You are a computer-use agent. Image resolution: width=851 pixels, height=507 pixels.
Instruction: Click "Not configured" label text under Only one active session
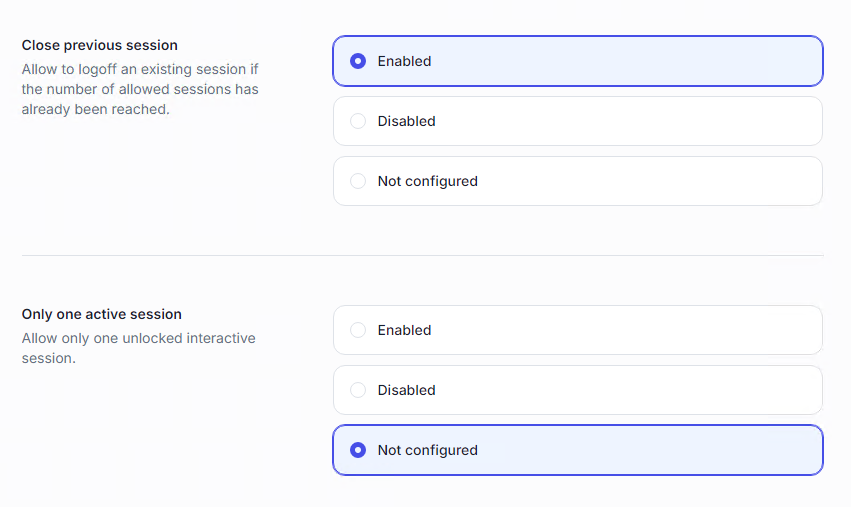[x=427, y=450]
